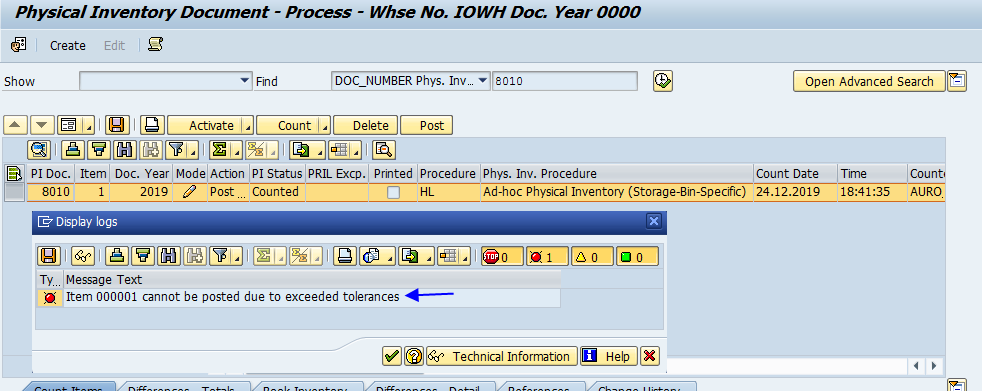Screen dimensions: 982x391
Task: Open Technical Information in the dialog
Action: [x=502, y=356]
